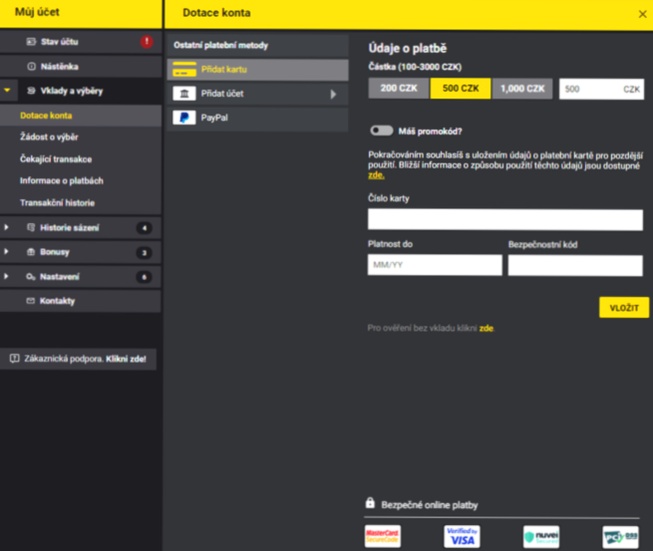The width and height of the screenshot is (653, 551).
Task: Collapse the Vklady a výběry section arrow
Action: pyautogui.click(x=7, y=90)
